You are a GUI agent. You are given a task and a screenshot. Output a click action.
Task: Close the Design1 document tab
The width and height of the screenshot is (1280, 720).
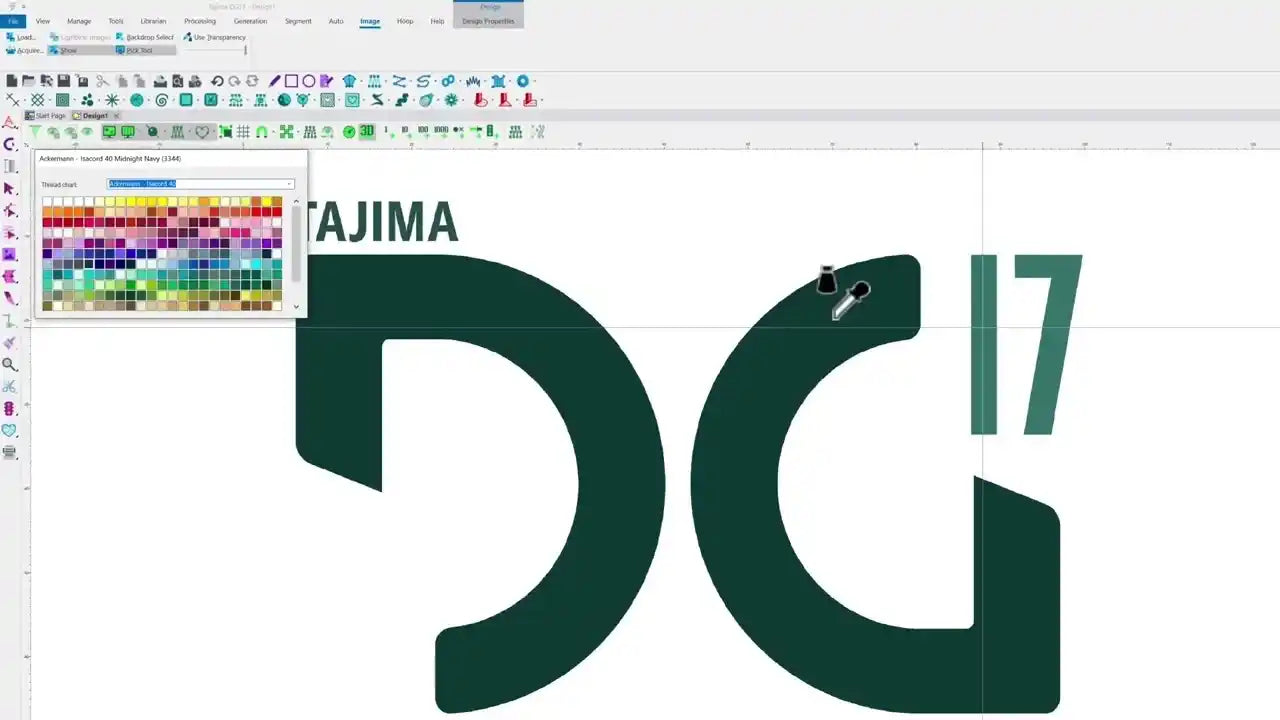pos(115,114)
